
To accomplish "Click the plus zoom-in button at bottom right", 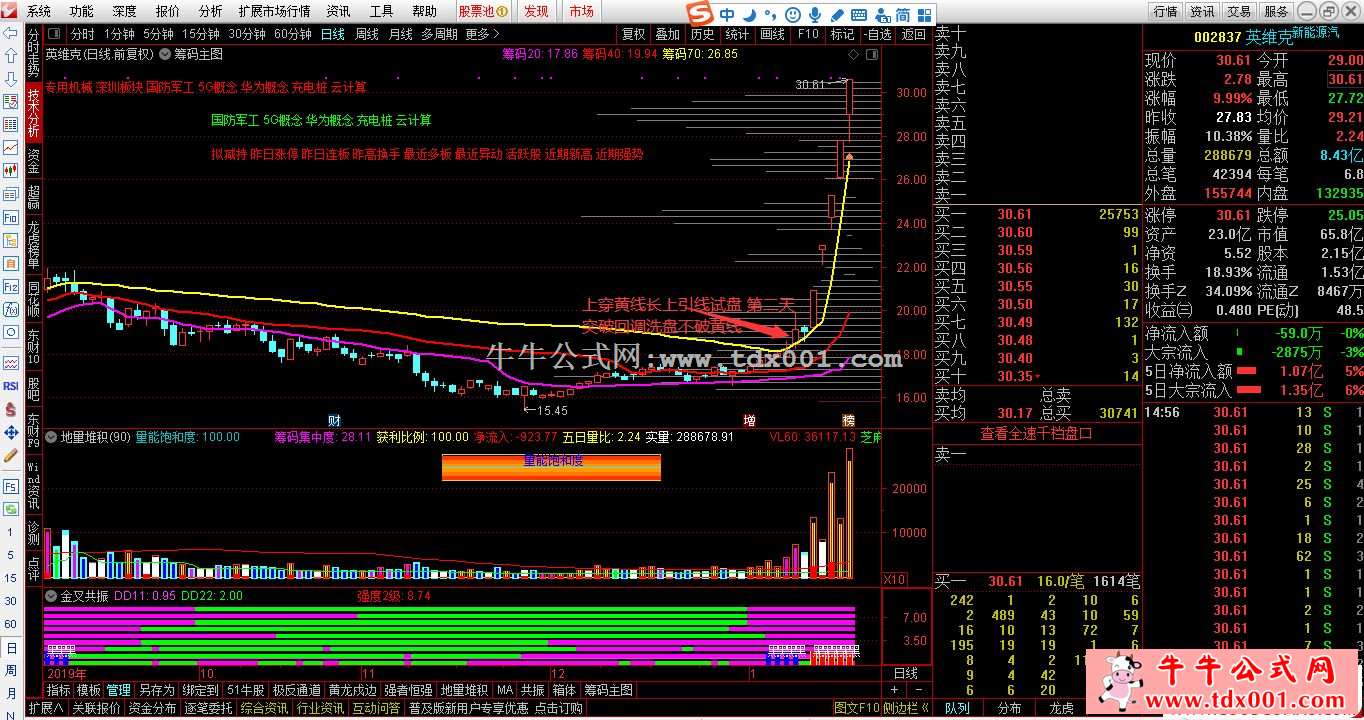I will (x=894, y=690).
